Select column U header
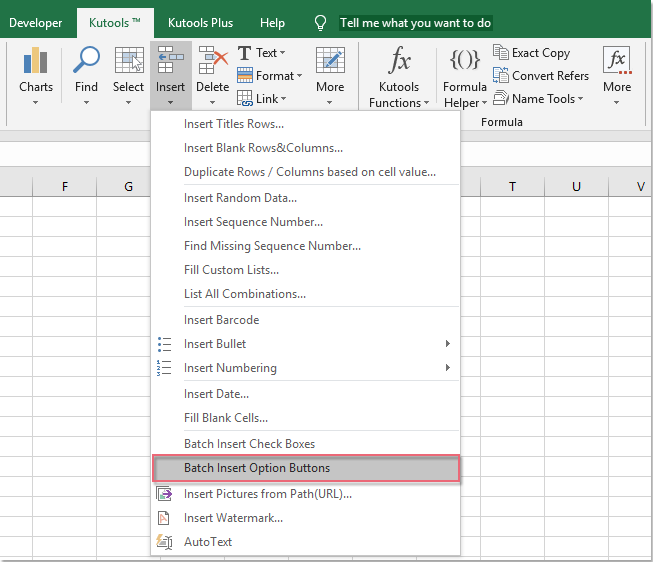This screenshot has height=562, width=653. click(x=576, y=187)
